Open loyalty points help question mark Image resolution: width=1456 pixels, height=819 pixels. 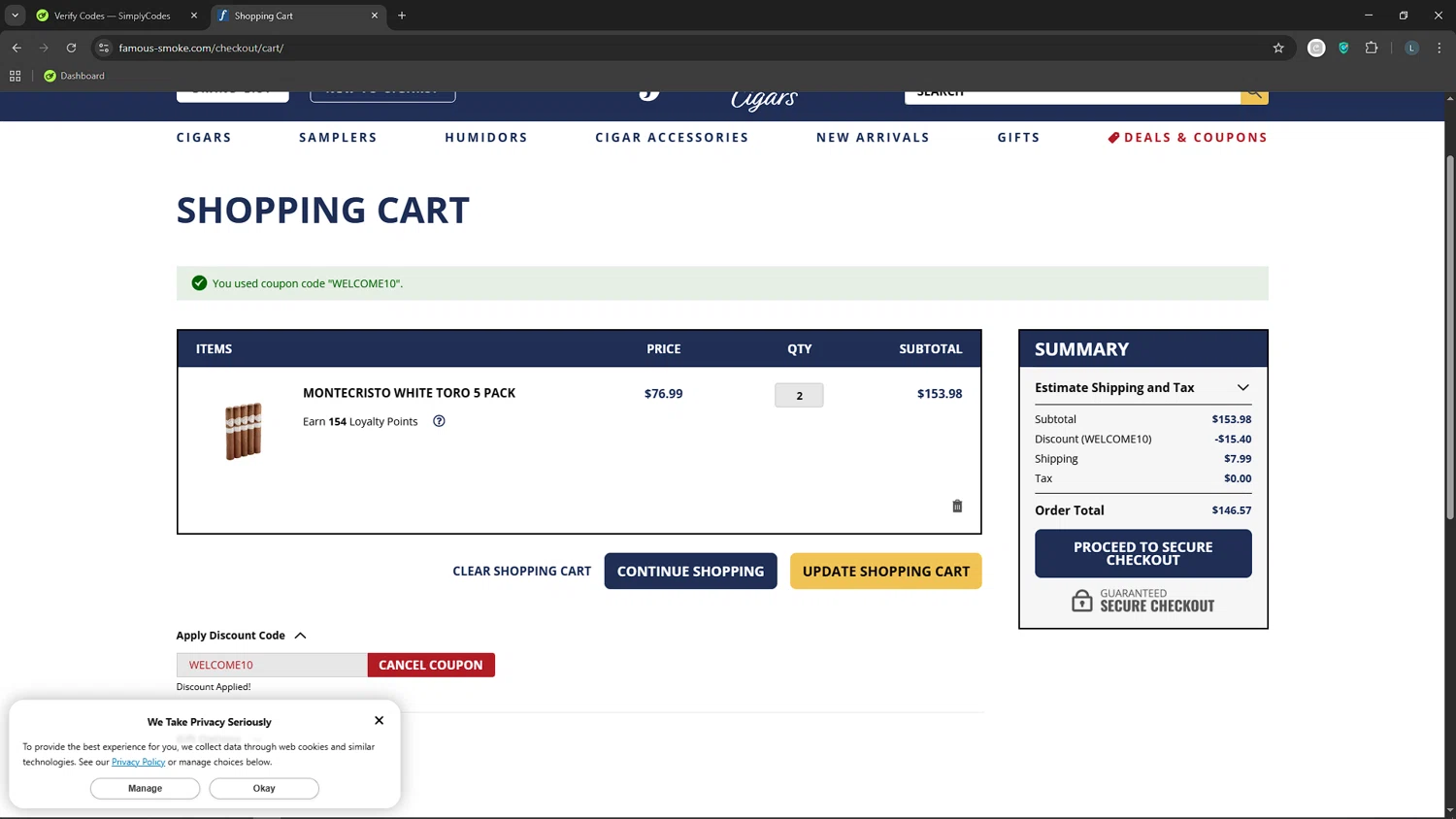coord(439,421)
